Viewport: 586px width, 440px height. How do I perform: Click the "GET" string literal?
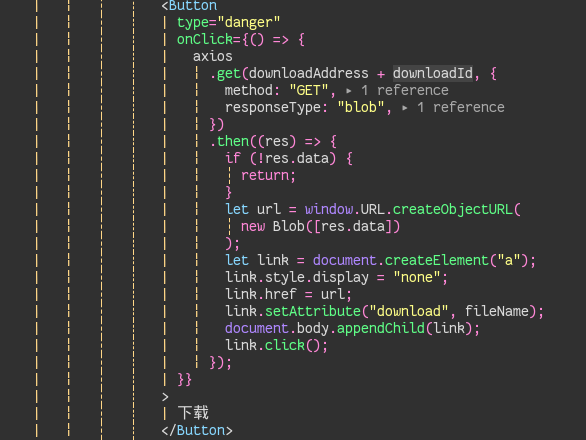point(309,90)
